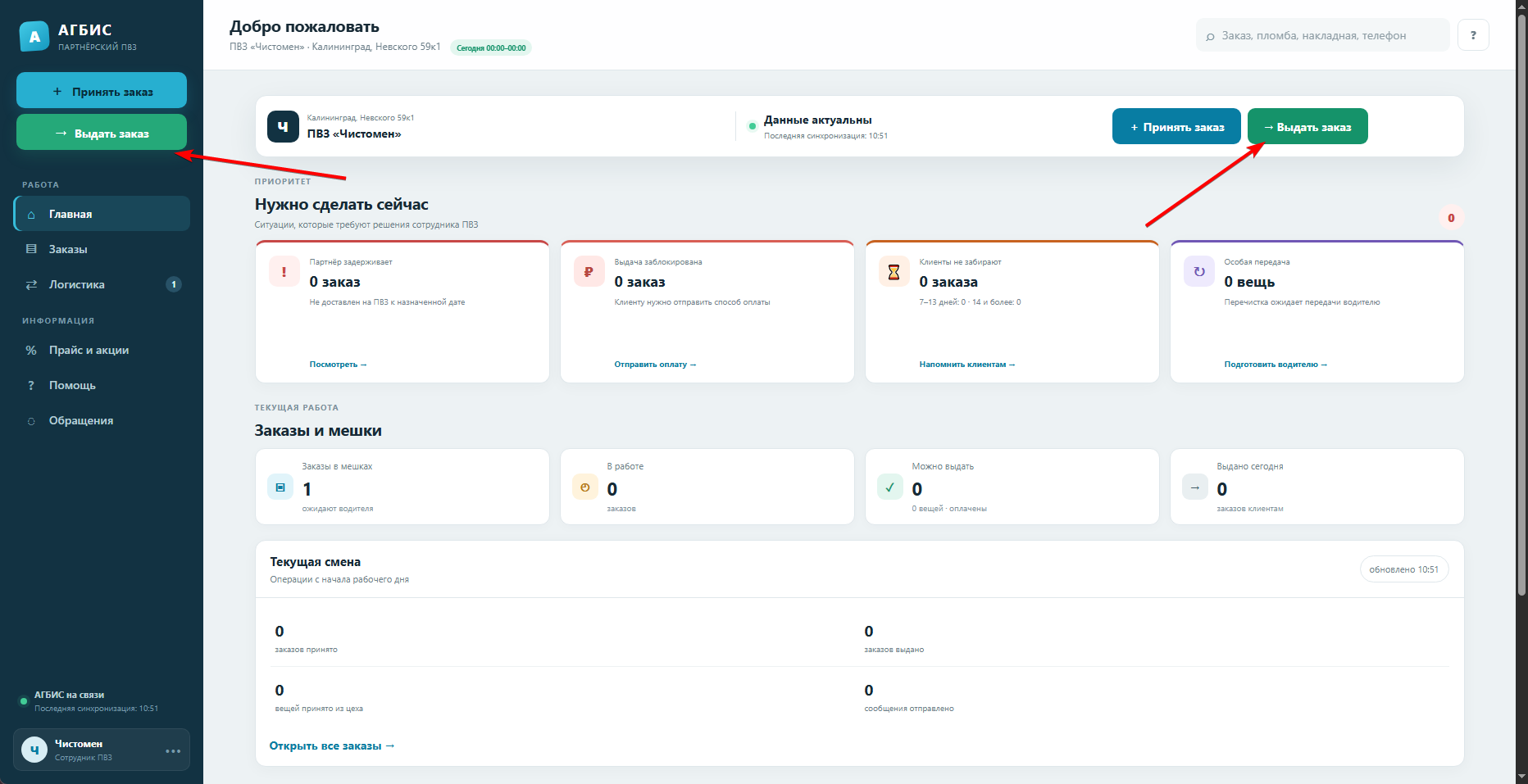Image resolution: width=1528 pixels, height=784 pixels.
Task: Click the green Выдать заказ button in header card
Action: point(1307,126)
